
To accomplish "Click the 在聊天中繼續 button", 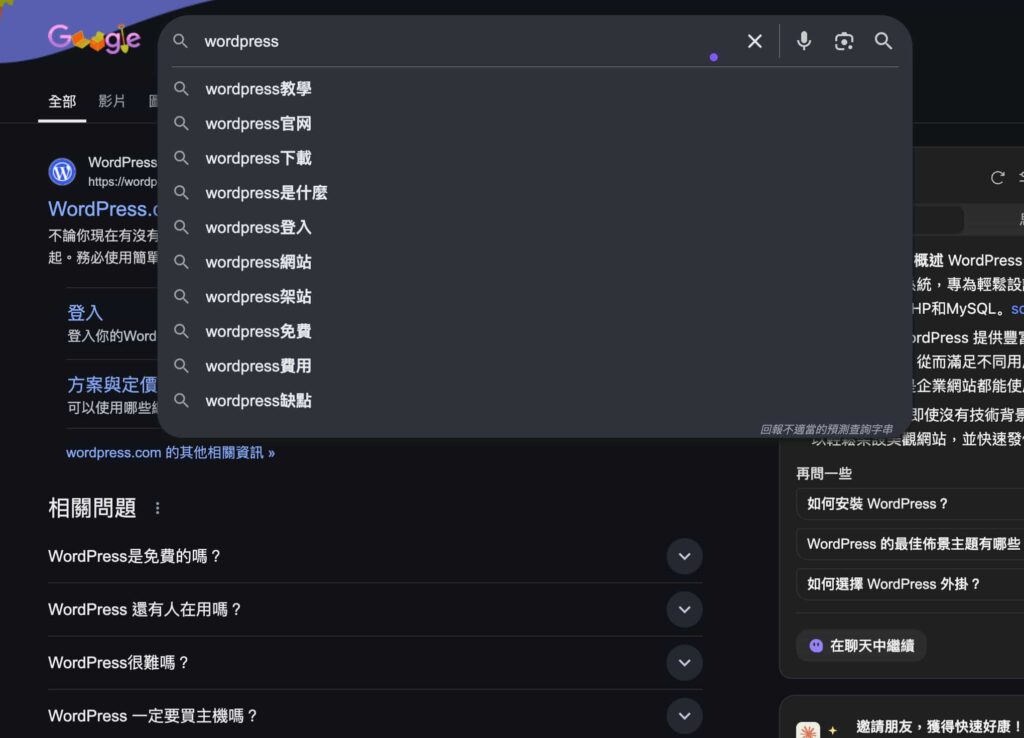I will pyautogui.click(x=861, y=646).
